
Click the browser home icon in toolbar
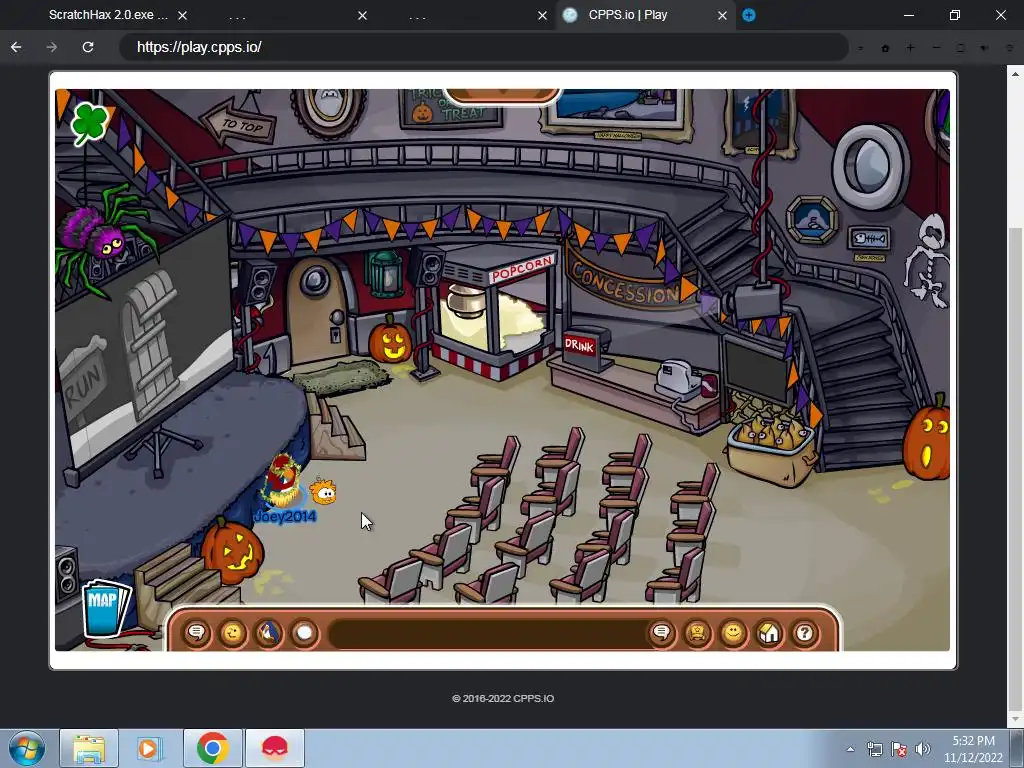pos(886,48)
